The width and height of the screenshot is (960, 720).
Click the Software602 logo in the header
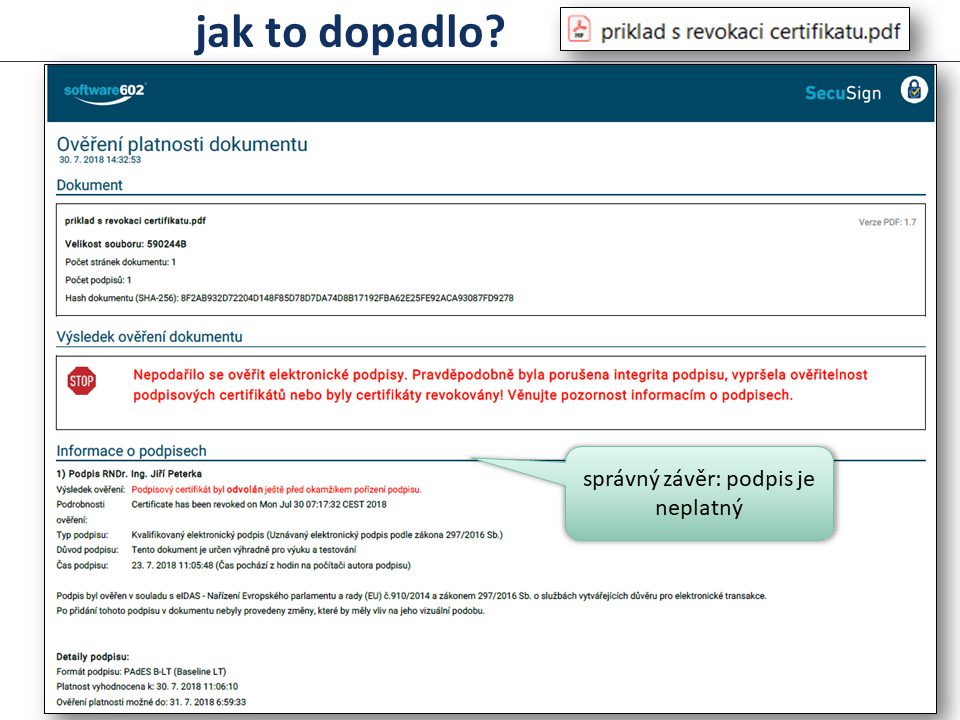(x=105, y=93)
